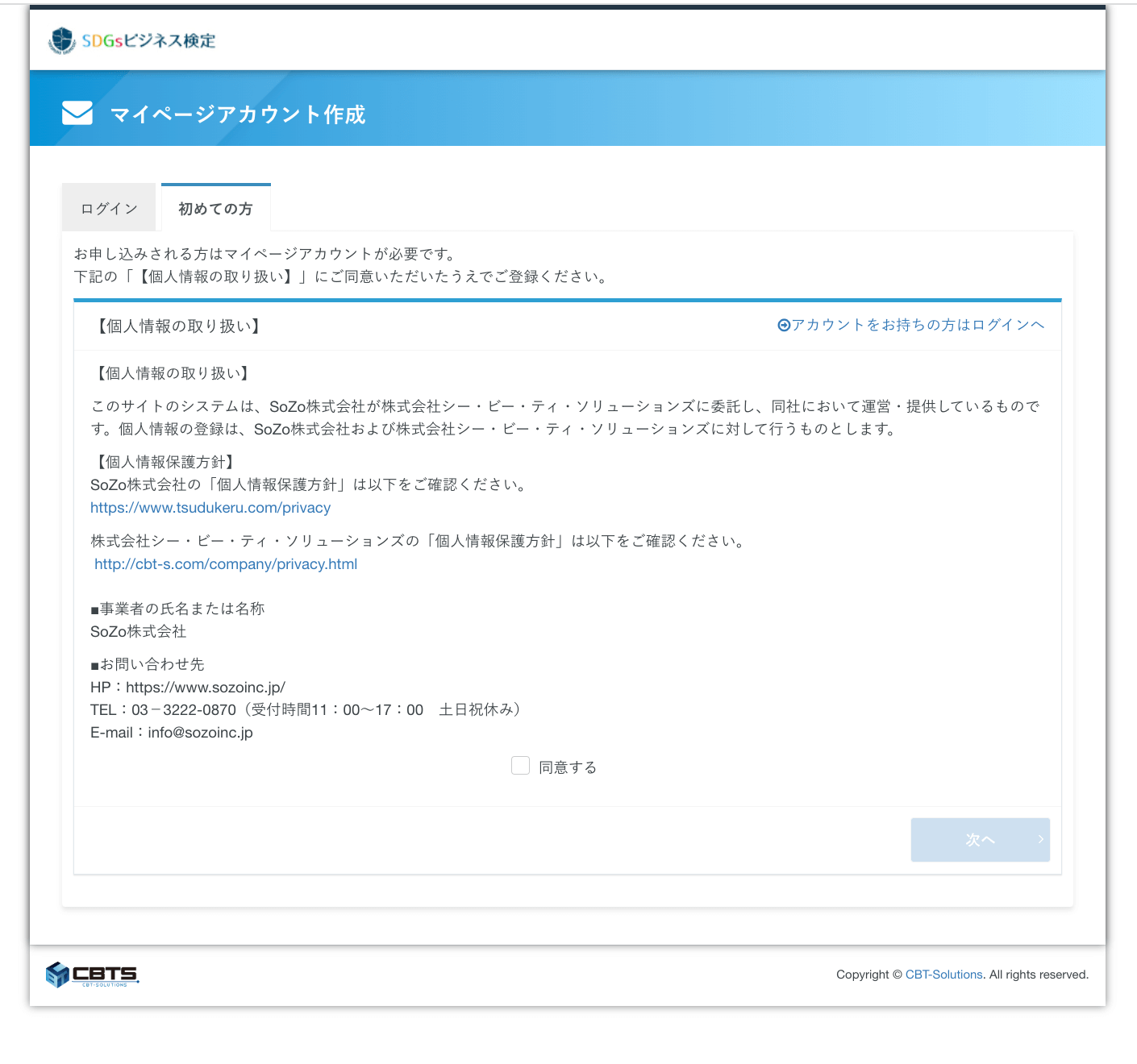Click the SDGs shield logo icon
The height and width of the screenshot is (1064, 1137).
click(62, 40)
